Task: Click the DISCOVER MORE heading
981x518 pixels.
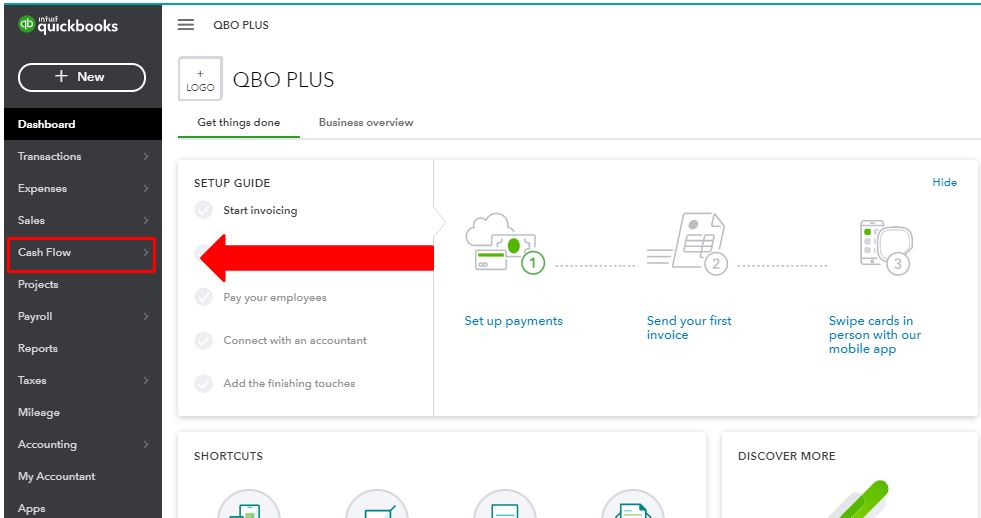Action: pyautogui.click(x=786, y=456)
